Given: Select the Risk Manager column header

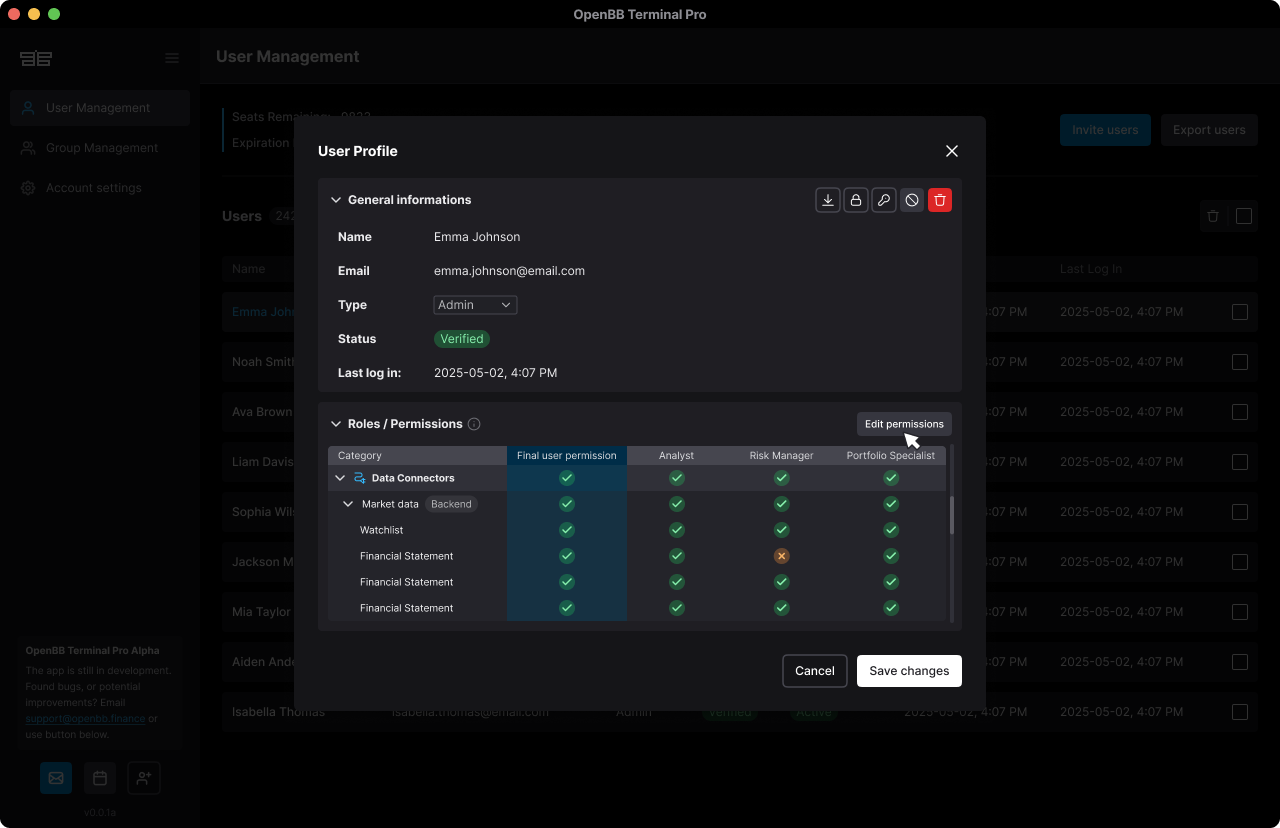Looking at the screenshot, I should 782,455.
